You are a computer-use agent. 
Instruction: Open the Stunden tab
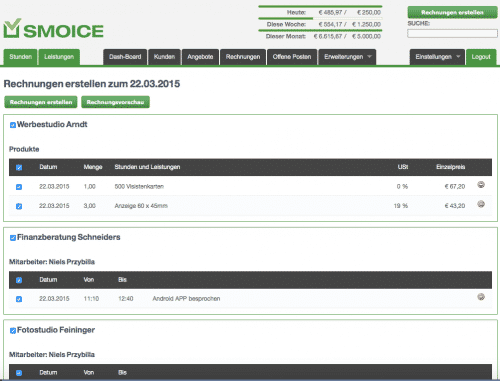click(x=20, y=57)
